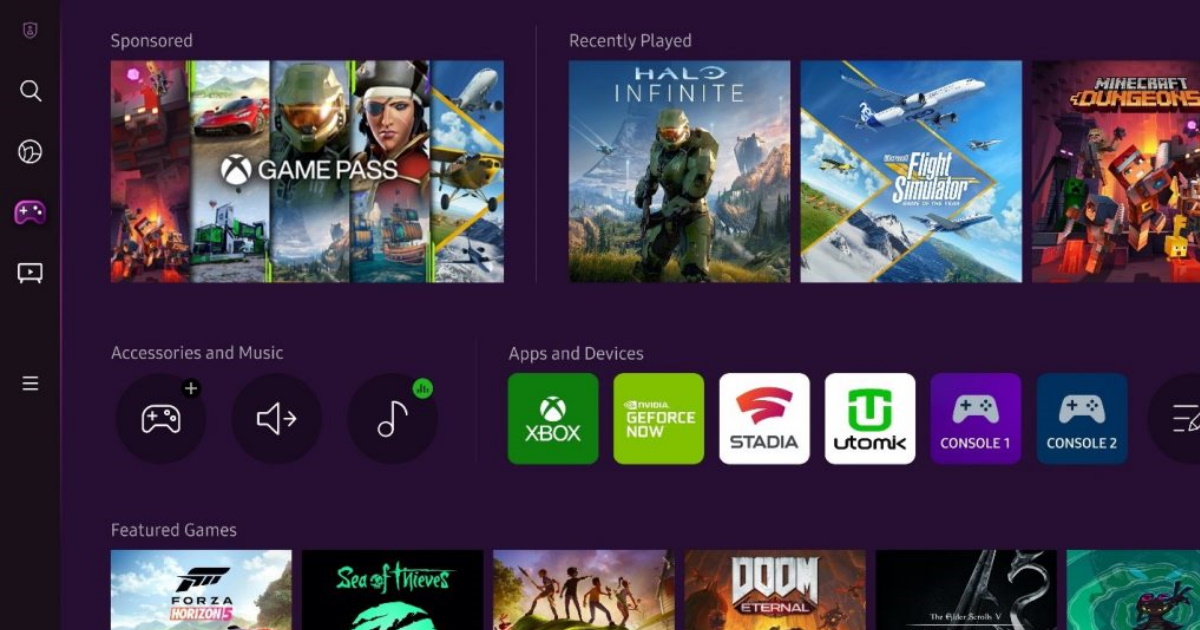Open NVIDIA GeForce Now

[658, 419]
